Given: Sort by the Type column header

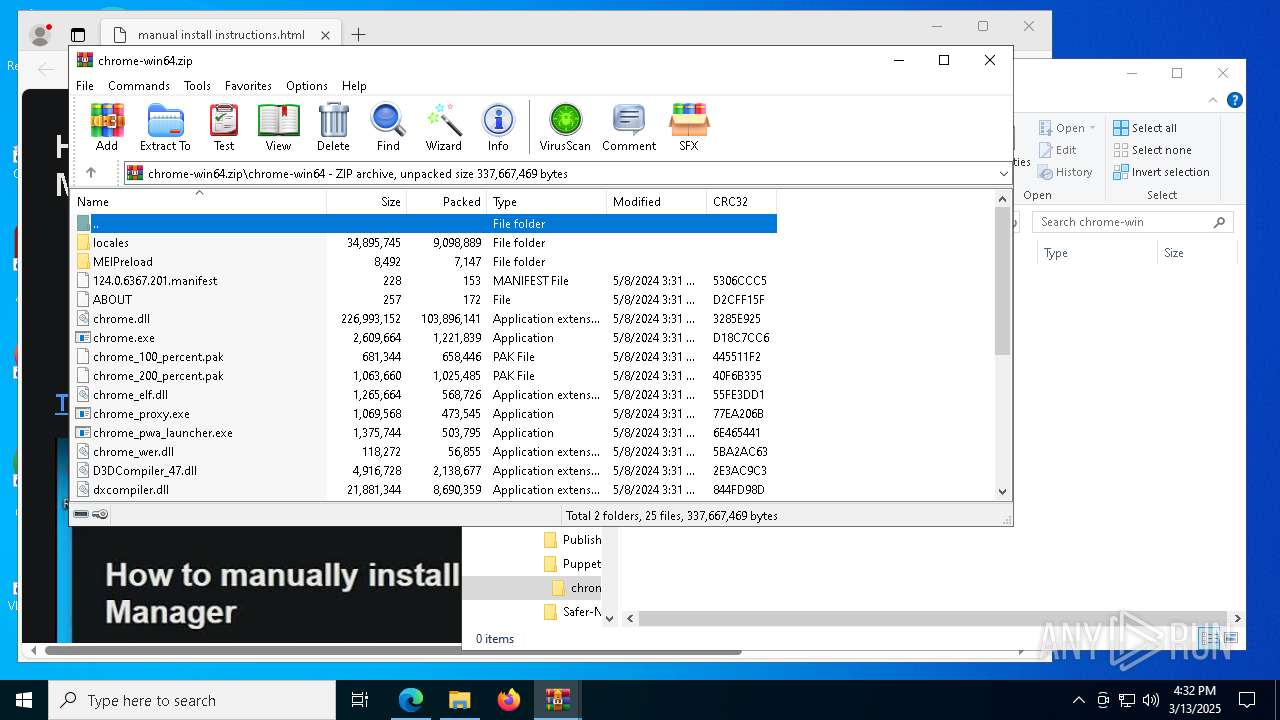Looking at the screenshot, I should [x=547, y=201].
